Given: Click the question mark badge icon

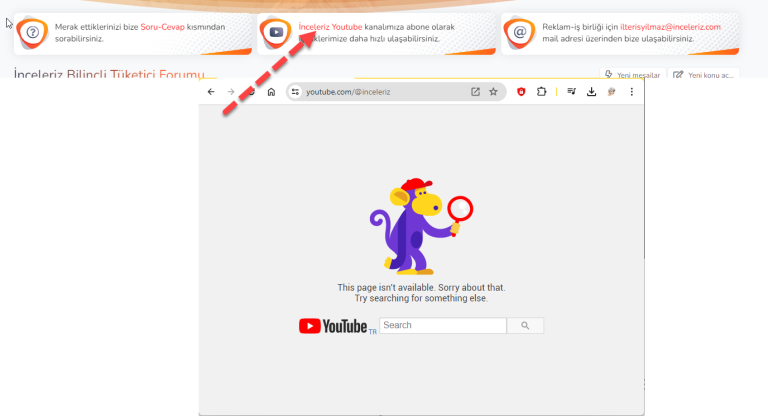Looking at the screenshot, I should (32, 33).
